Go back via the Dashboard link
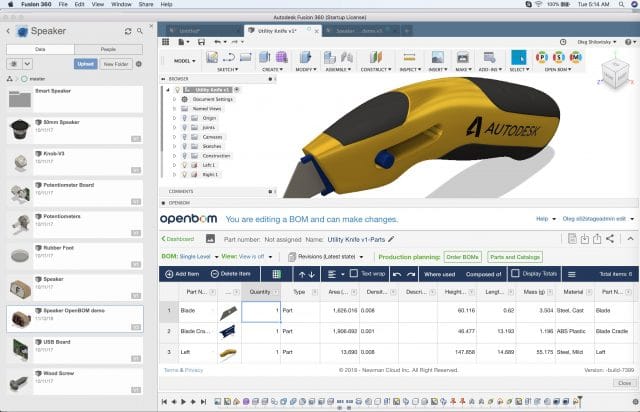This screenshot has height=412, width=640. coord(178,239)
